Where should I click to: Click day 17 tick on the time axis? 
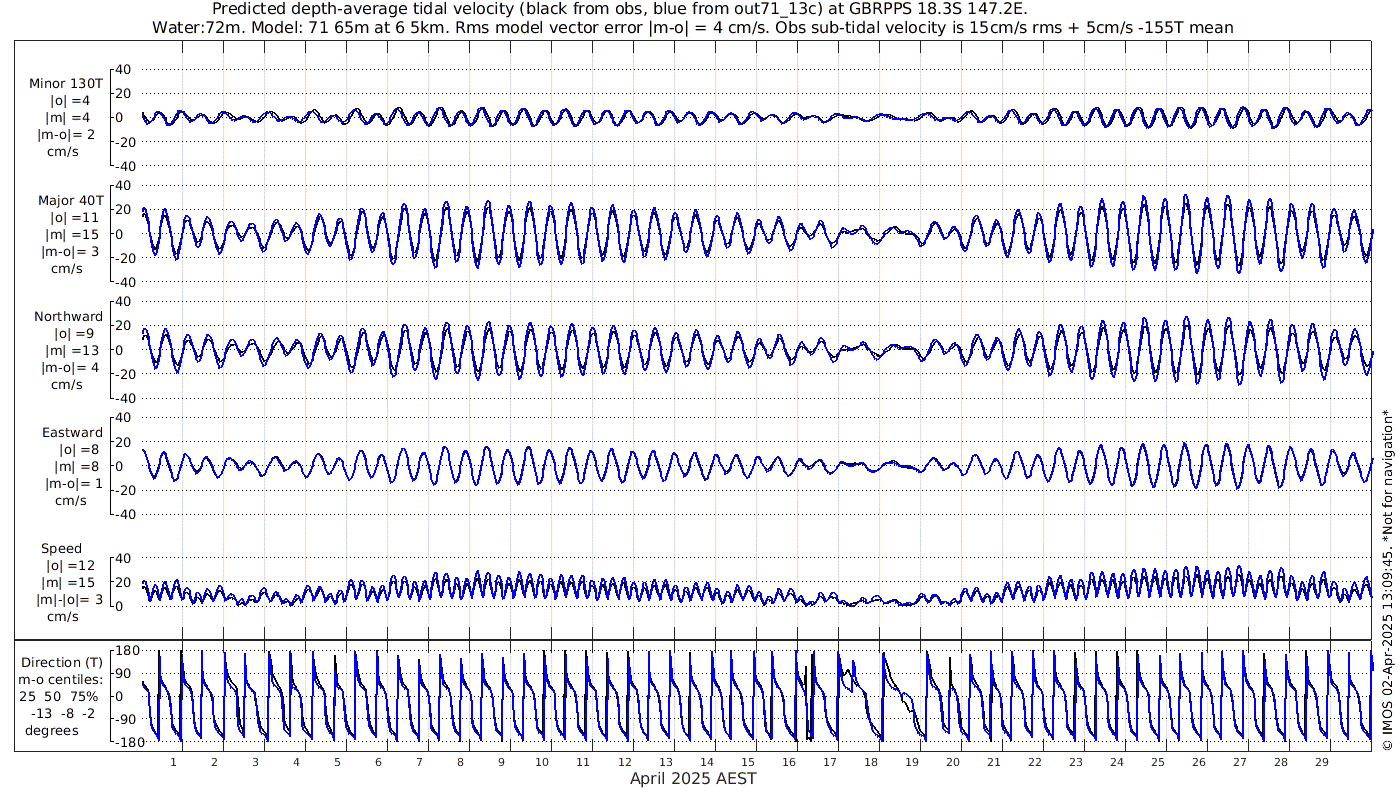pyautogui.click(x=829, y=762)
